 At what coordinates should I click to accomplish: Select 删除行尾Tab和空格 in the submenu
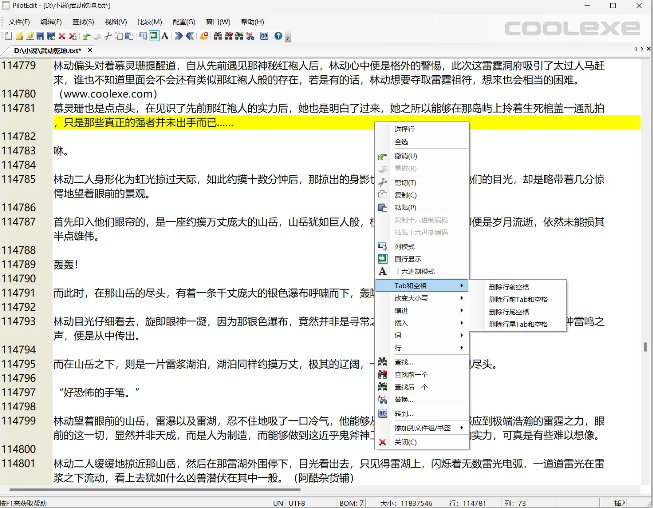point(518,324)
